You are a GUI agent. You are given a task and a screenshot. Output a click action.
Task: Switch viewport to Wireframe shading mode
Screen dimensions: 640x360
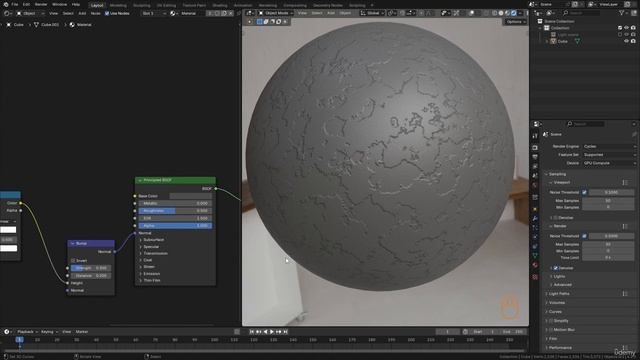pyautogui.click(x=495, y=13)
